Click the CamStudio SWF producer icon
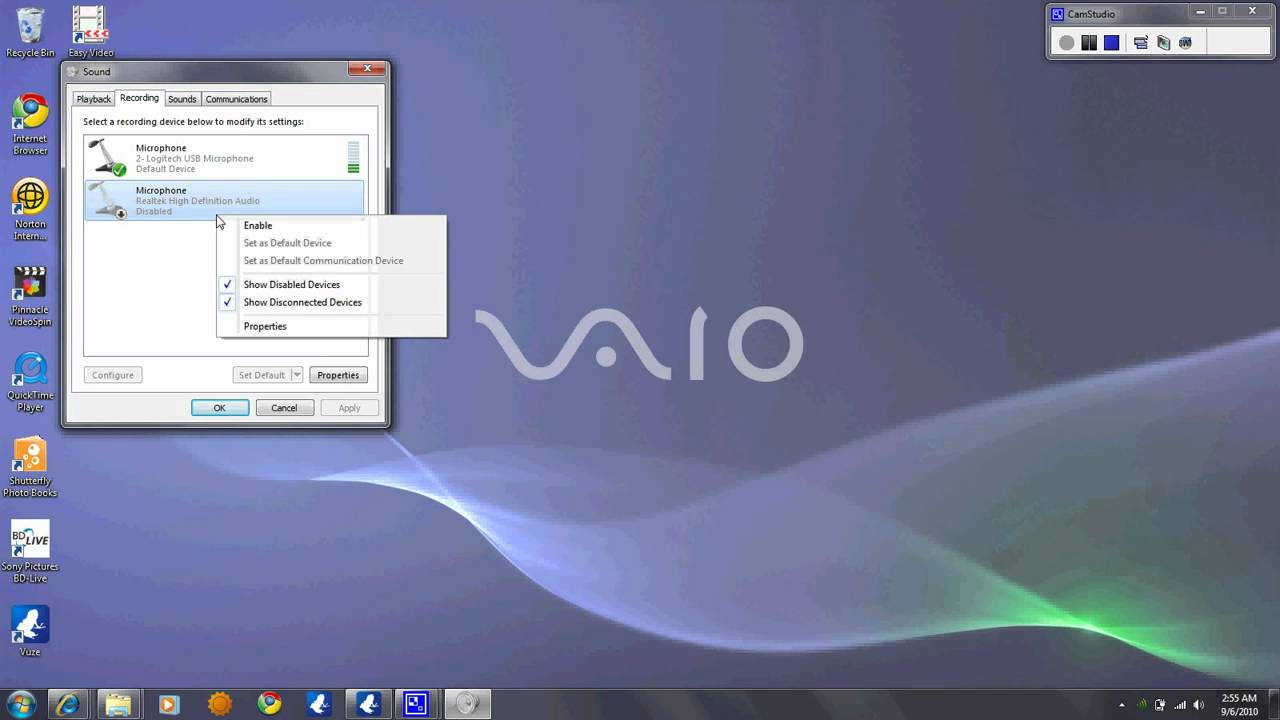Image resolution: width=1280 pixels, height=720 pixels. [1185, 43]
